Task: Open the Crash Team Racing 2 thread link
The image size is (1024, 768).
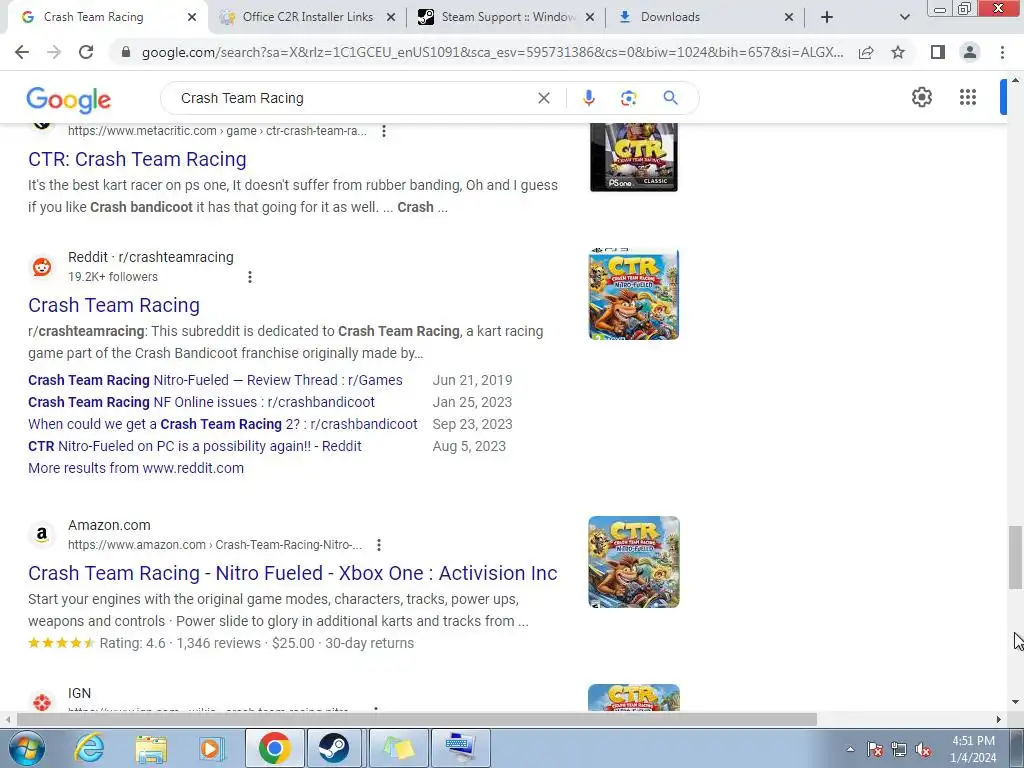Action: [x=223, y=424]
